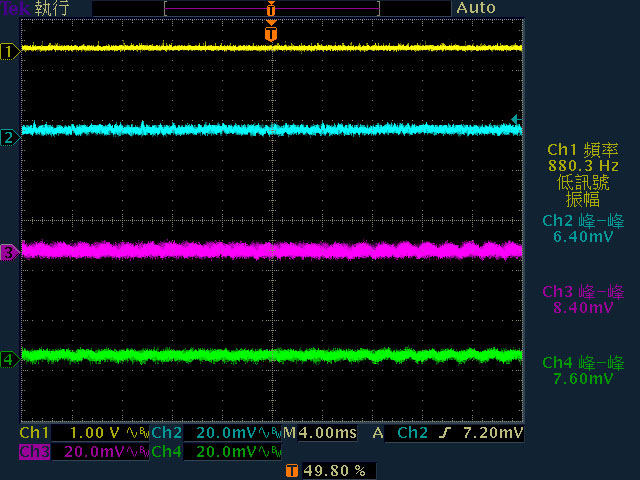640x480 pixels.
Task: Click the Ch2 20.0mV scale value
Action: [x=226, y=433]
